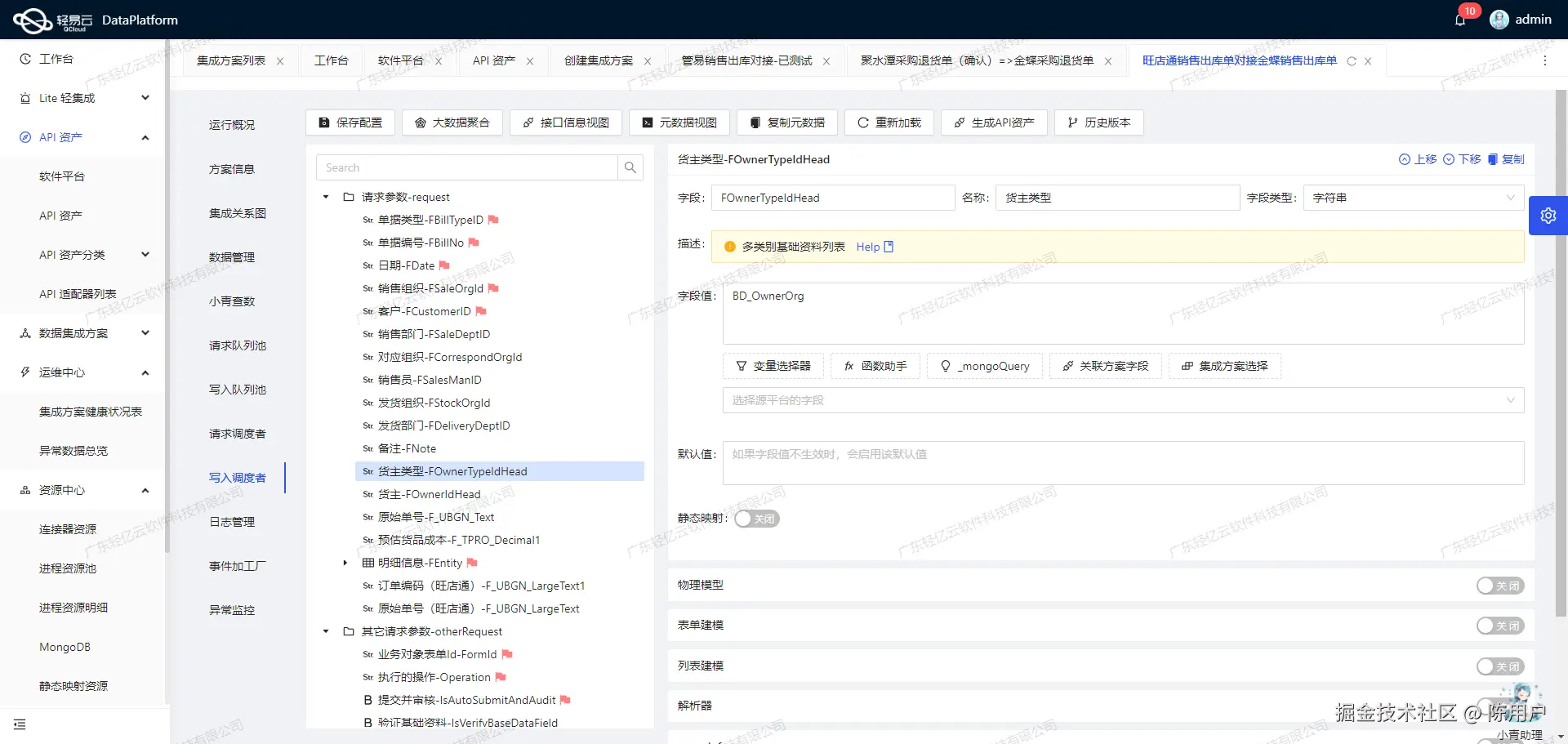Image resolution: width=1568 pixels, height=744 pixels.
Task: Open the 字段类型 dropdown
Action: pos(1412,197)
